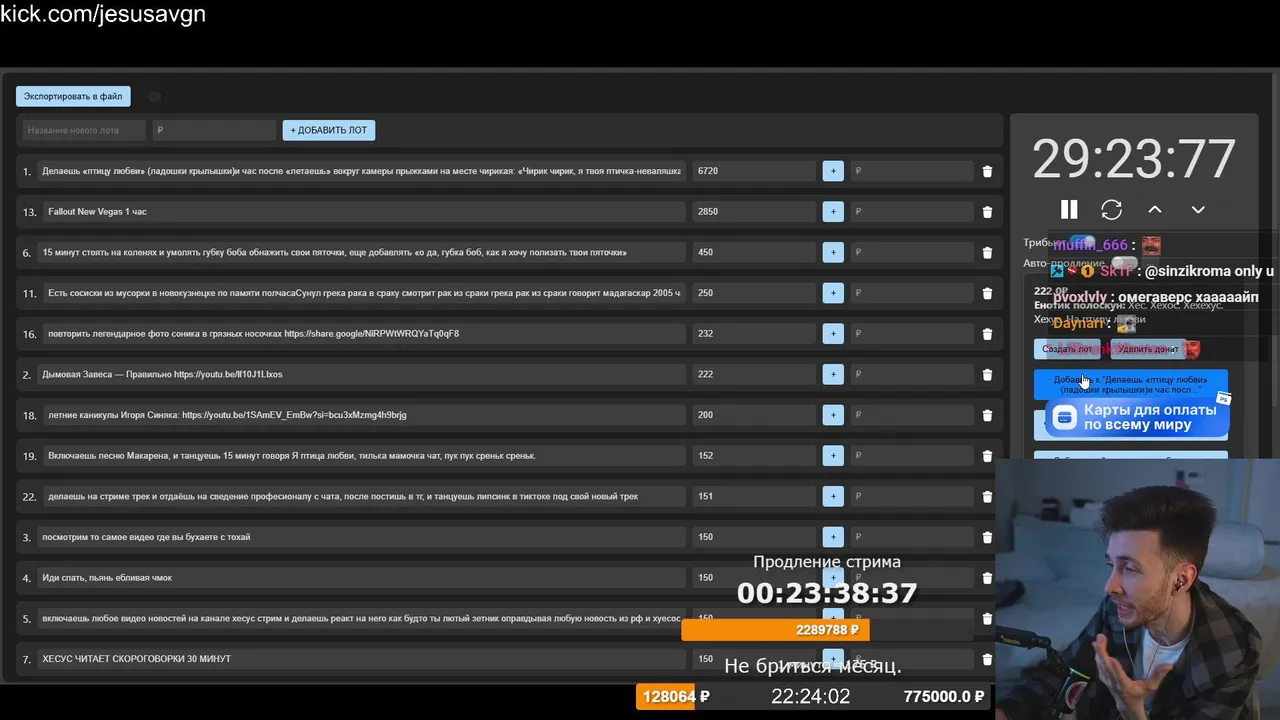Click row number 22.
The width and height of the screenshot is (1280, 720).
[x=29, y=497]
